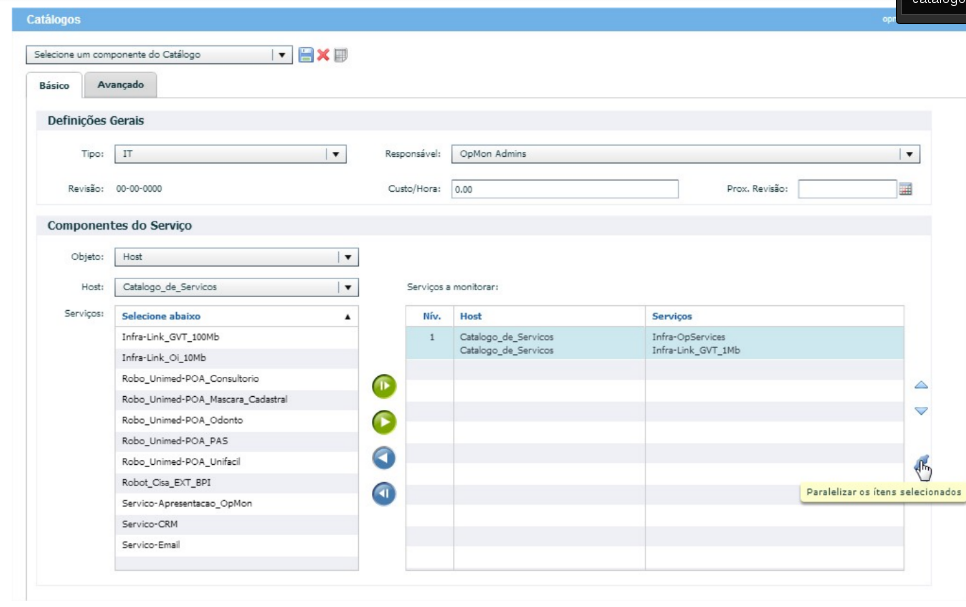
Task: Click the save catalog floppy disk icon
Action: [306, 55]
